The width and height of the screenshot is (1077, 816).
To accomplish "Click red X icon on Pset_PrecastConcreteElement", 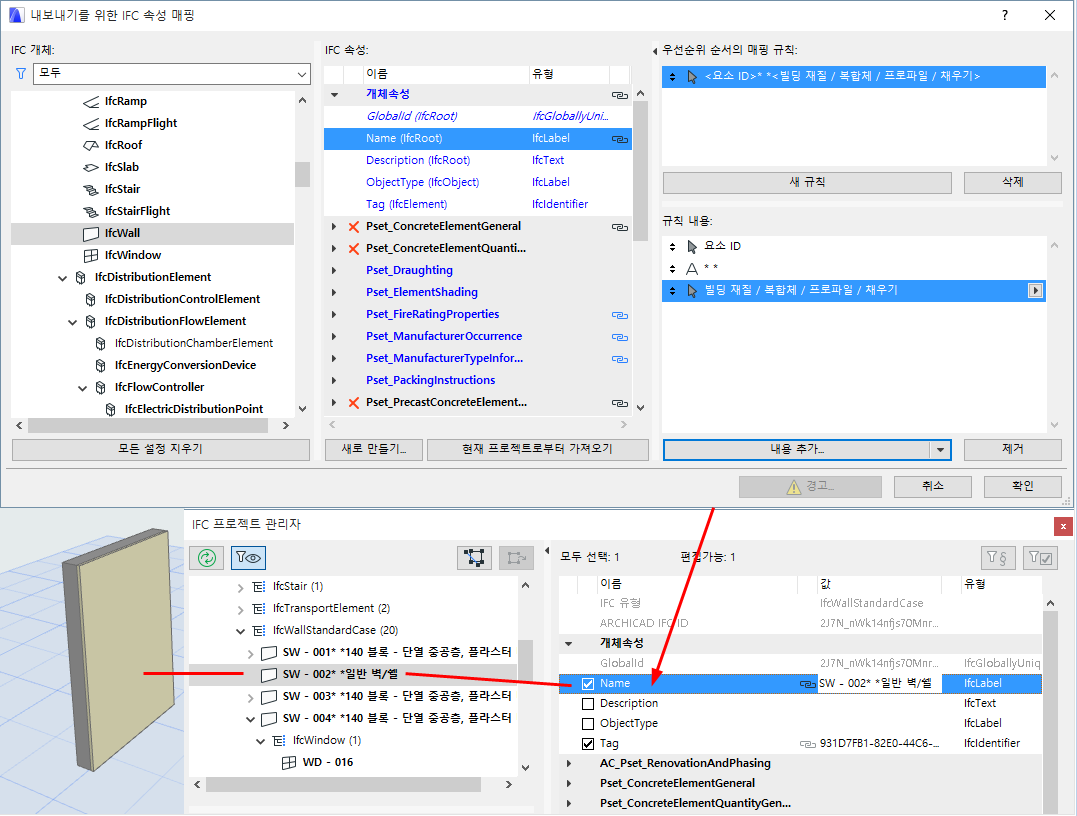I will coord(354,403).
